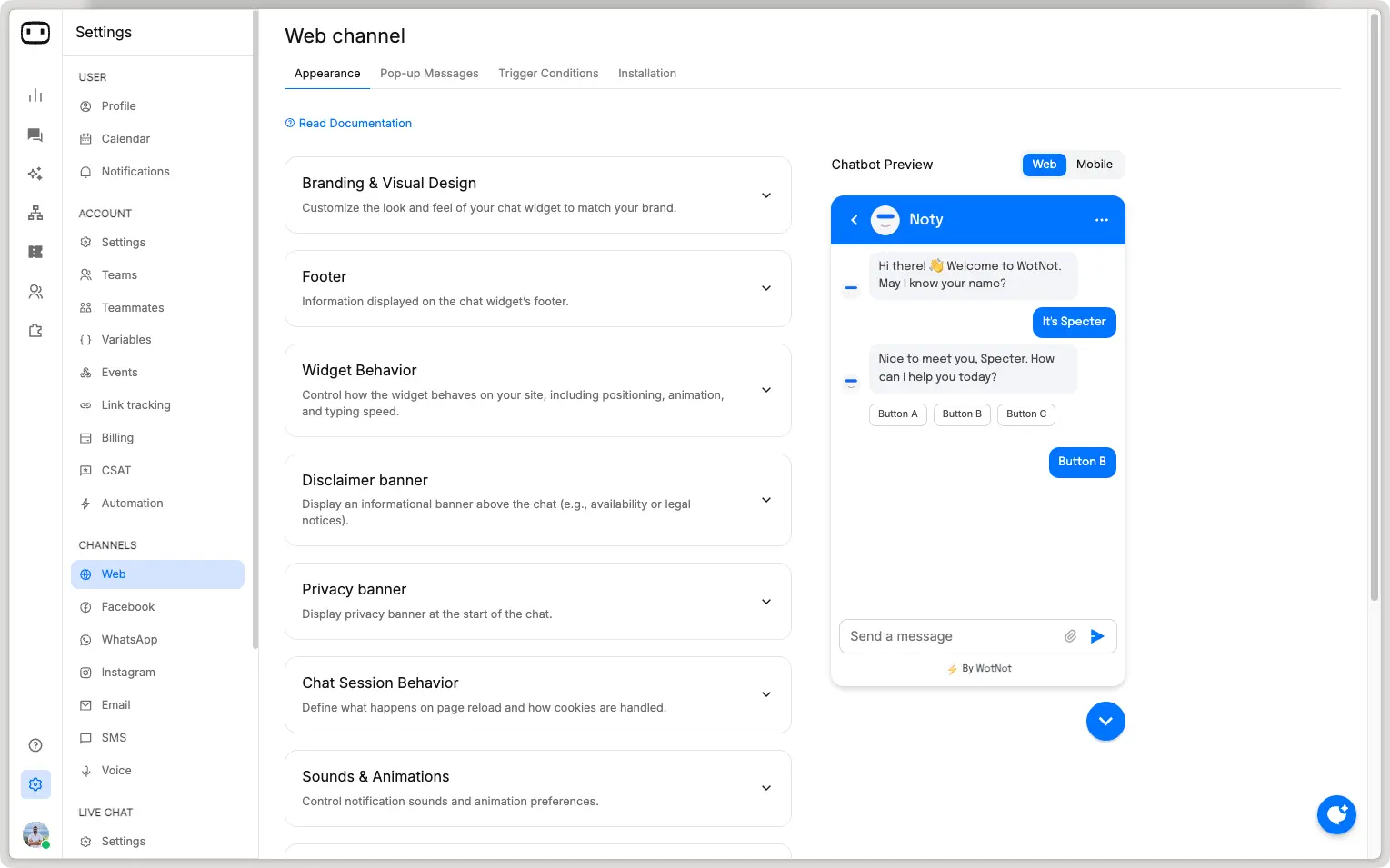This screenshot has width=1390, height=868.
Task: Expand the Branding & Visual Design section
Action: [766, 195]
